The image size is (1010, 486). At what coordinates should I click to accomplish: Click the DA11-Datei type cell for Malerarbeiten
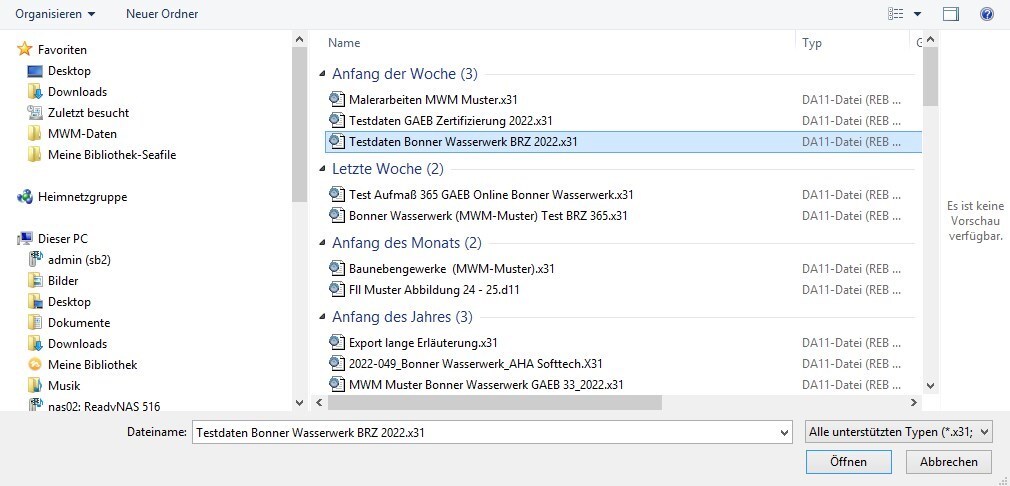[x=852, y=100]
